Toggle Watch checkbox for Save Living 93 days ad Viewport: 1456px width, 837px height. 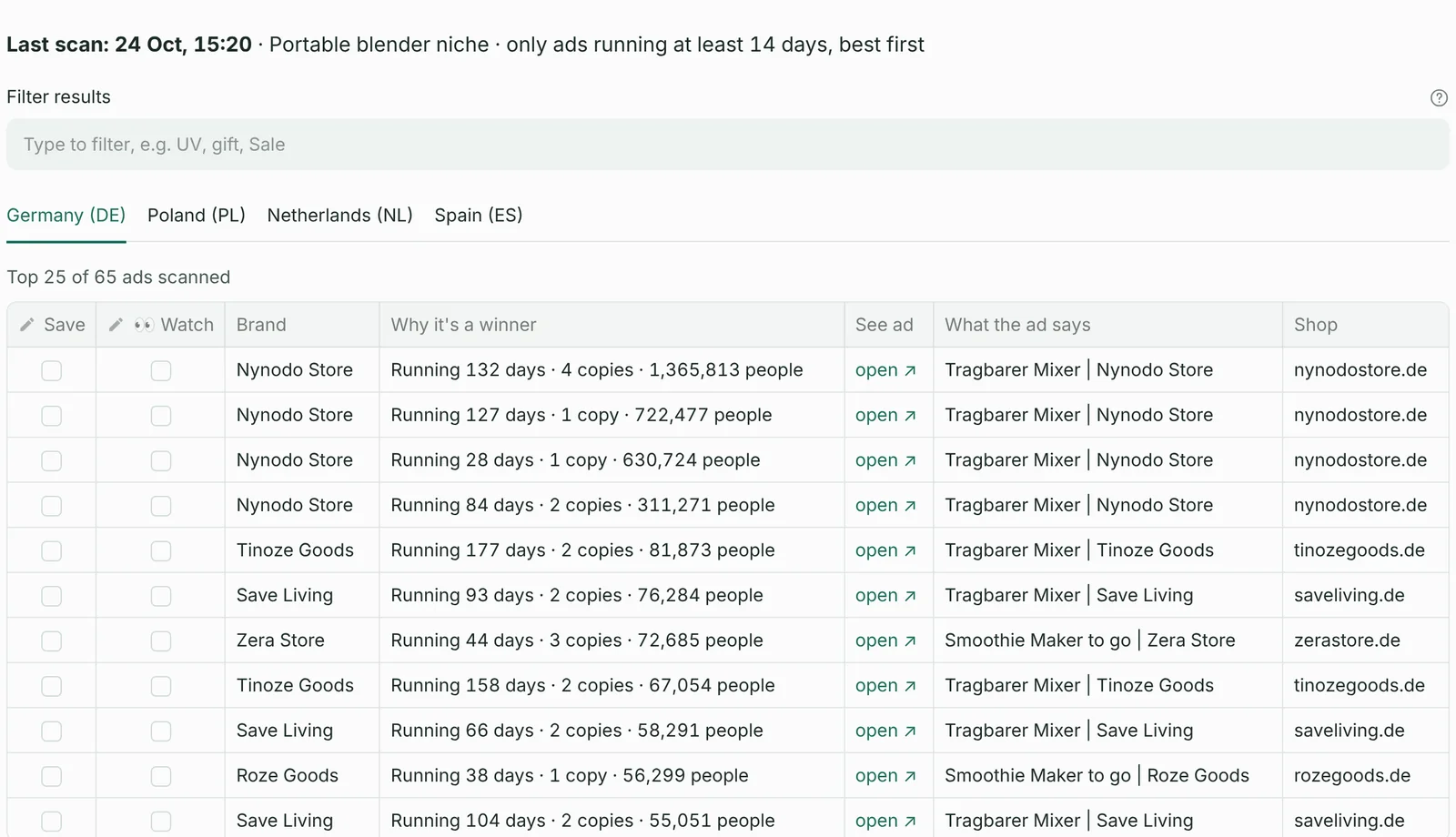point(161,596)
